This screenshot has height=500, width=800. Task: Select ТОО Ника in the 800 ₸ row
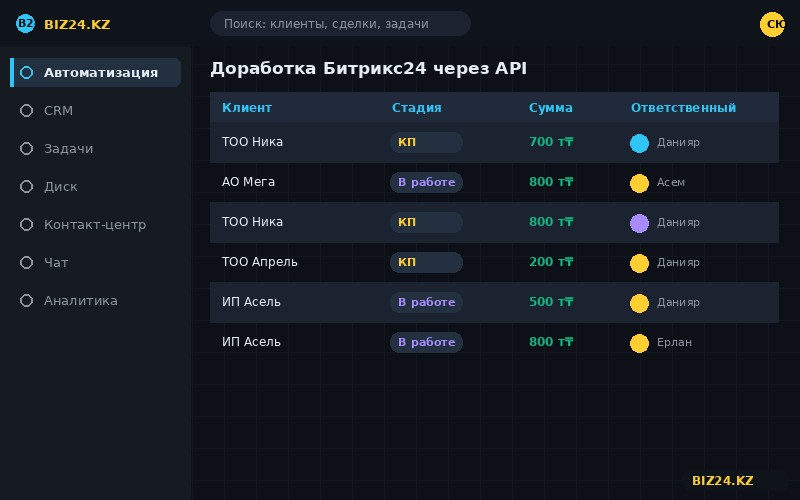tap(252, 222)
